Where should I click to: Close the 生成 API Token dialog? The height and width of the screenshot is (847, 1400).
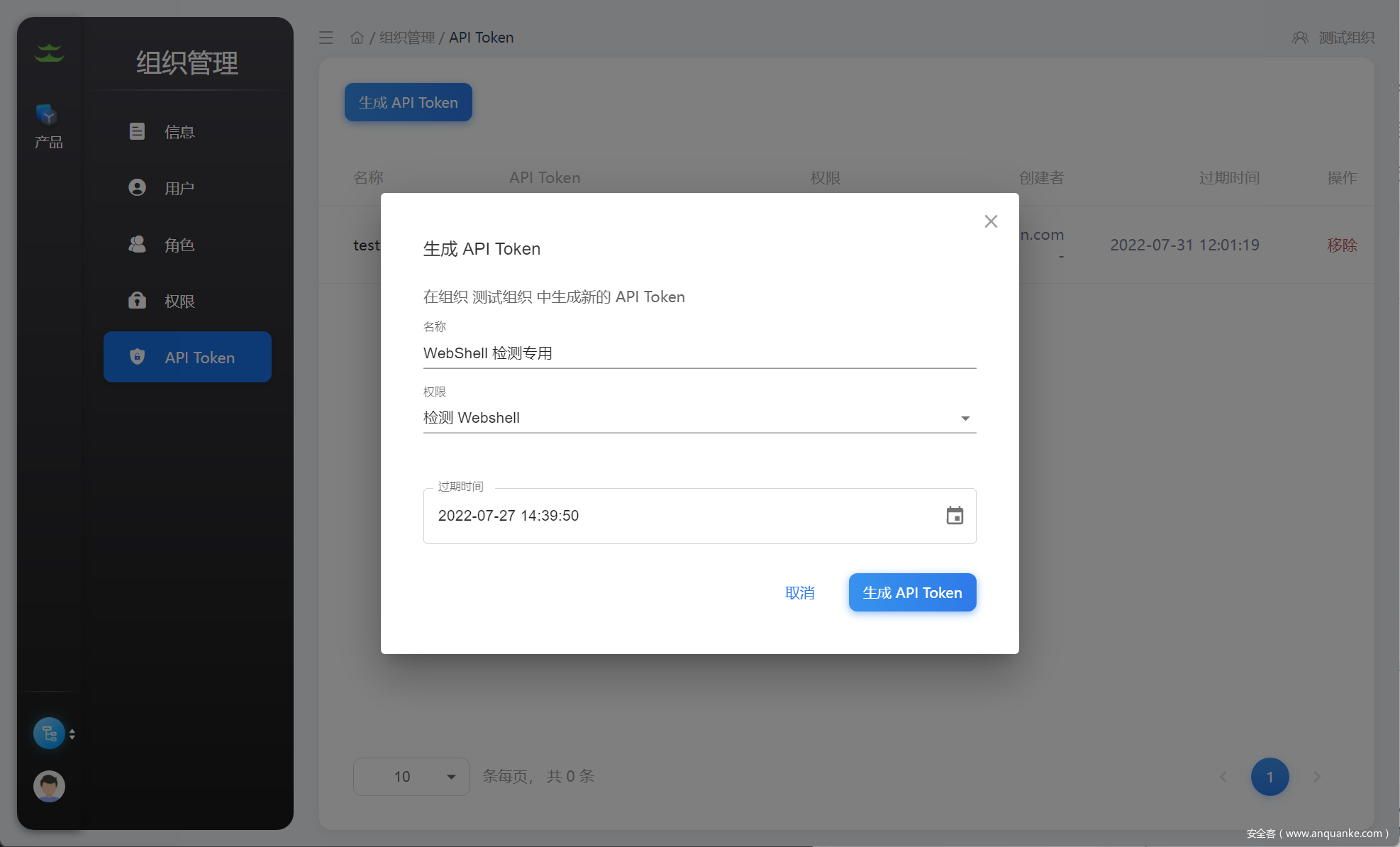991,221
